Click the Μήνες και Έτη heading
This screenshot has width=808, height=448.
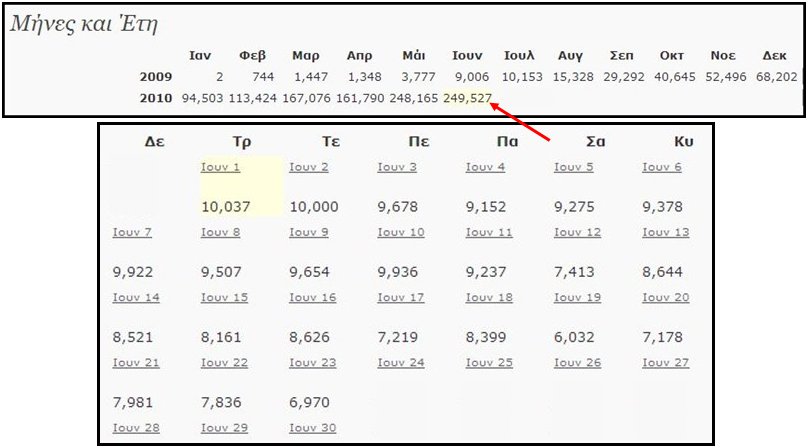coord(84,25)
